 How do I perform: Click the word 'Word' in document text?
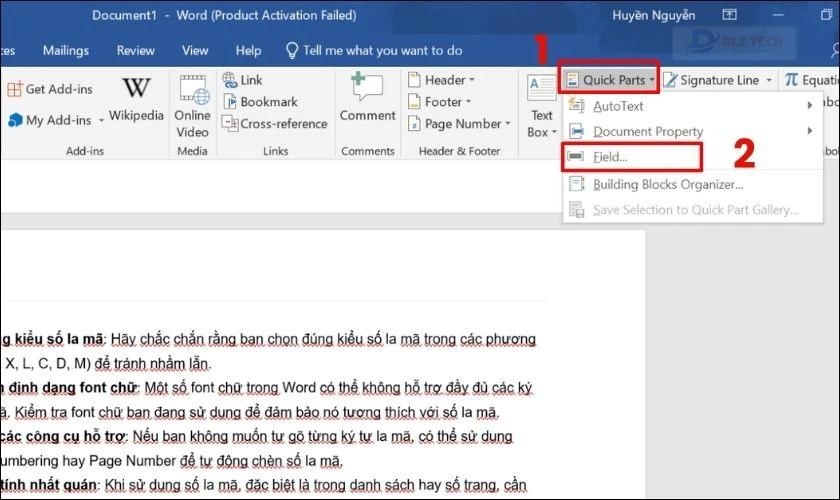[299, 387]
